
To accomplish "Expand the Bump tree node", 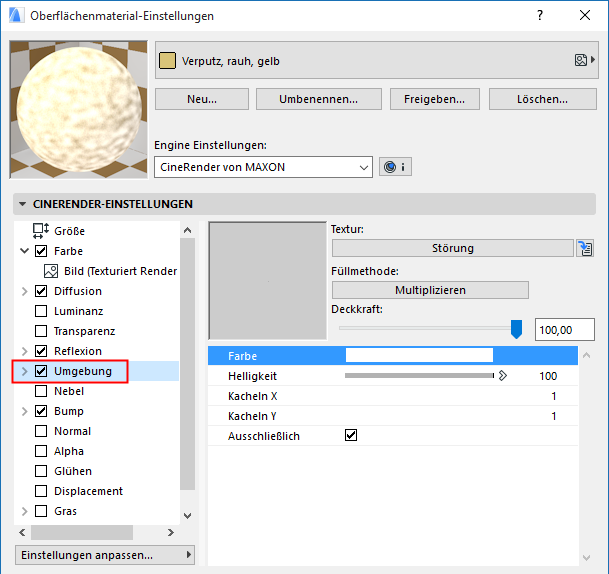I will [x=24, y=411].
